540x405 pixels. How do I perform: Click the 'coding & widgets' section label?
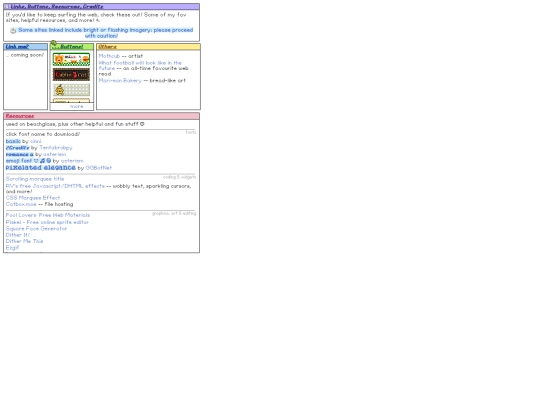tap(179, 177)
